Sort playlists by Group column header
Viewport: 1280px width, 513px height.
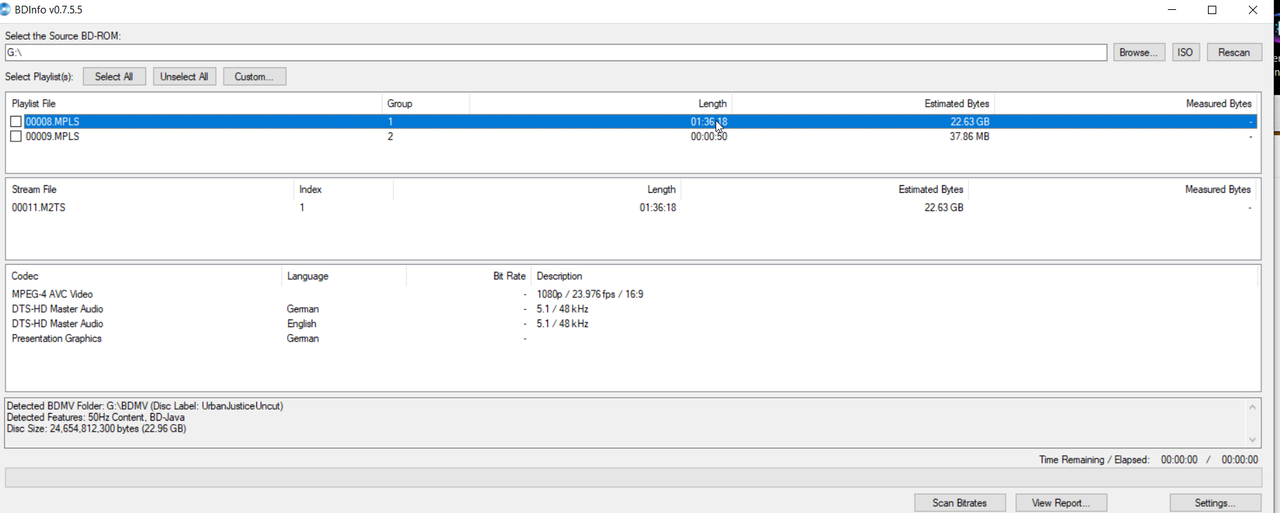tap(426, 104)
